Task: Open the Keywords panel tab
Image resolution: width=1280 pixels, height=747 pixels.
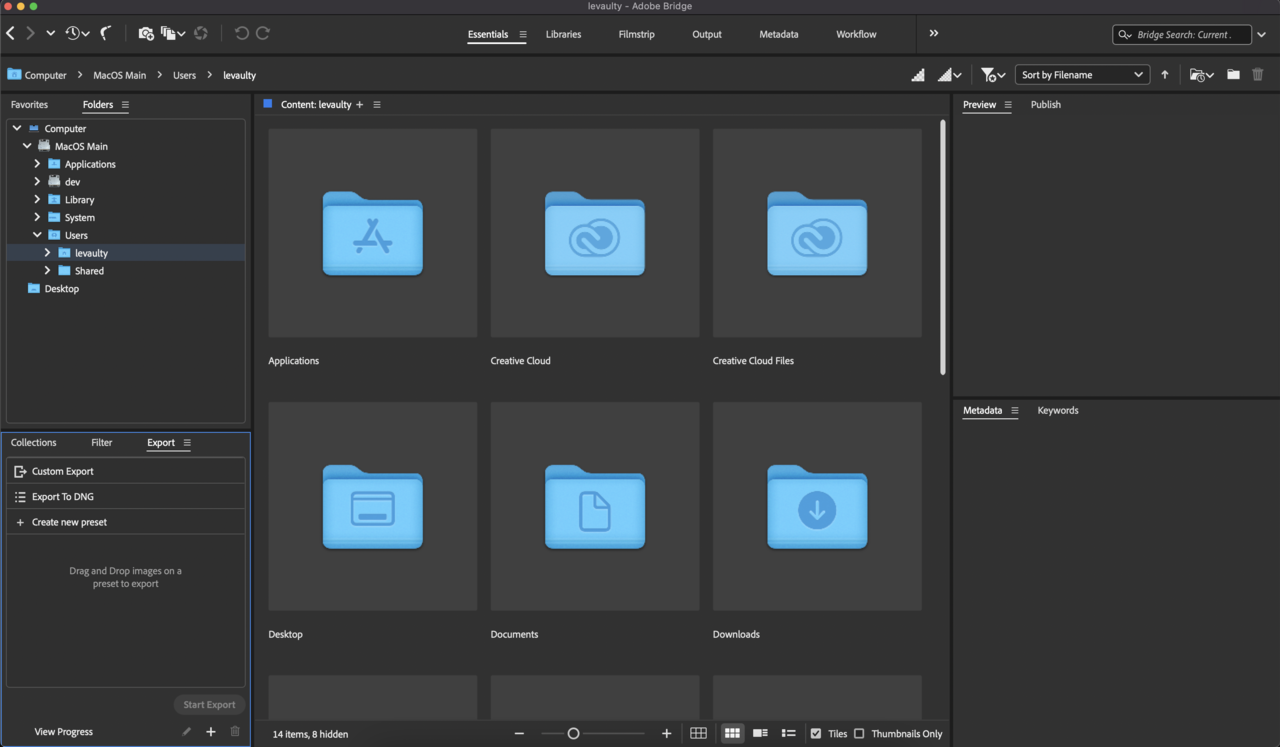Action: (x=1057, y=410)
